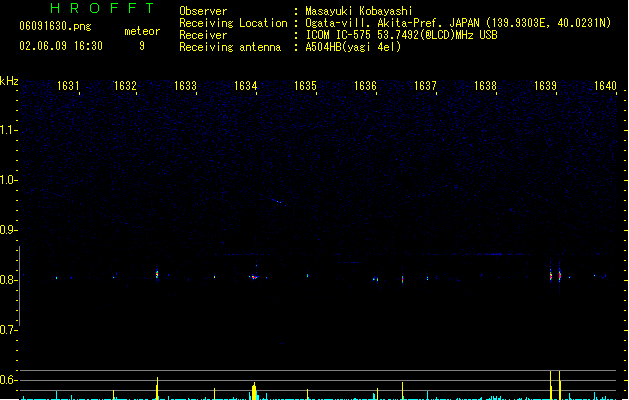Click time marker 1632
The image size is (629, 400).
pyautogui.click(x=126, y=86)
